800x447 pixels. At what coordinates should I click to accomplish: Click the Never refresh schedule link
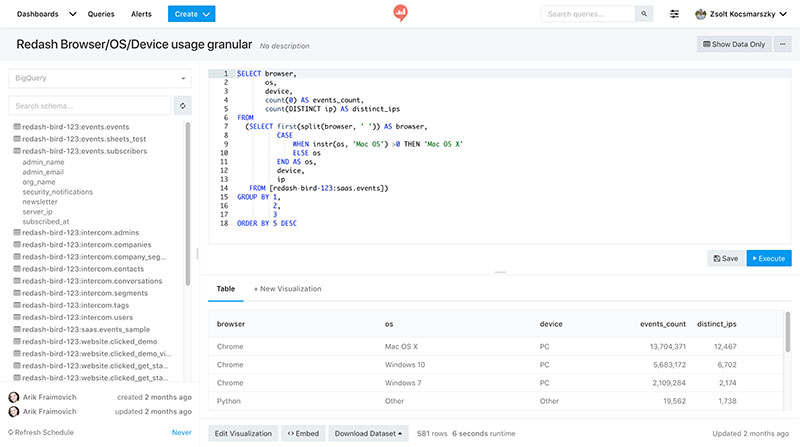click(x=181, y=433)
